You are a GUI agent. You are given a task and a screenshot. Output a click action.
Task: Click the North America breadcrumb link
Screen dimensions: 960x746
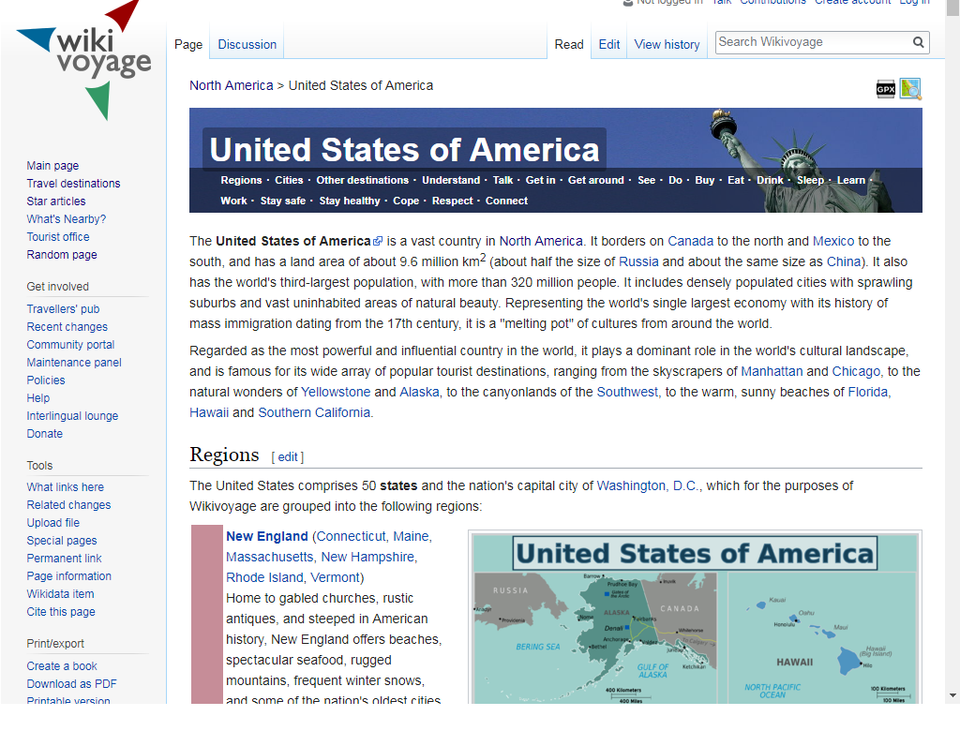point(231,85)
